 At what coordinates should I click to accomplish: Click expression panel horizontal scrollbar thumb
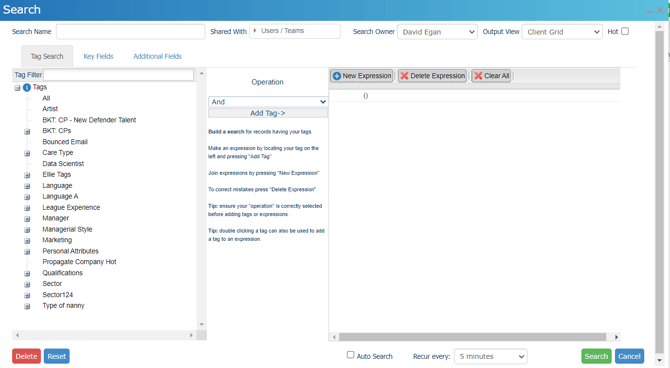(x=473, y=337)
